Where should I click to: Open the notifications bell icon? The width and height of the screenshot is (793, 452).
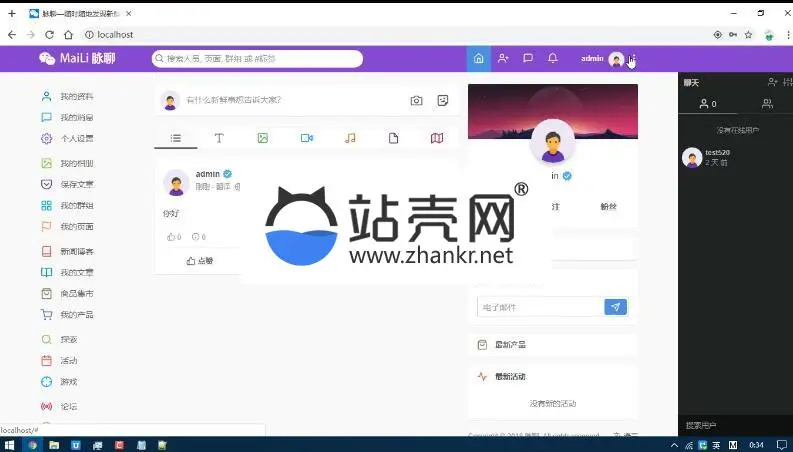tap(553, 59)
